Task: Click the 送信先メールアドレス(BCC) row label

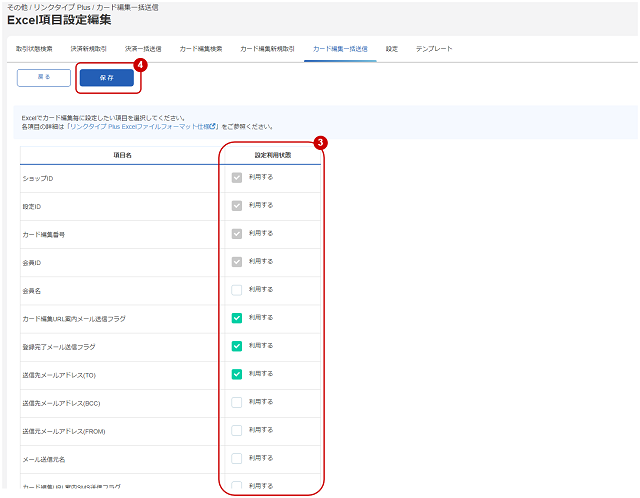Action: [x=61, y=403]
